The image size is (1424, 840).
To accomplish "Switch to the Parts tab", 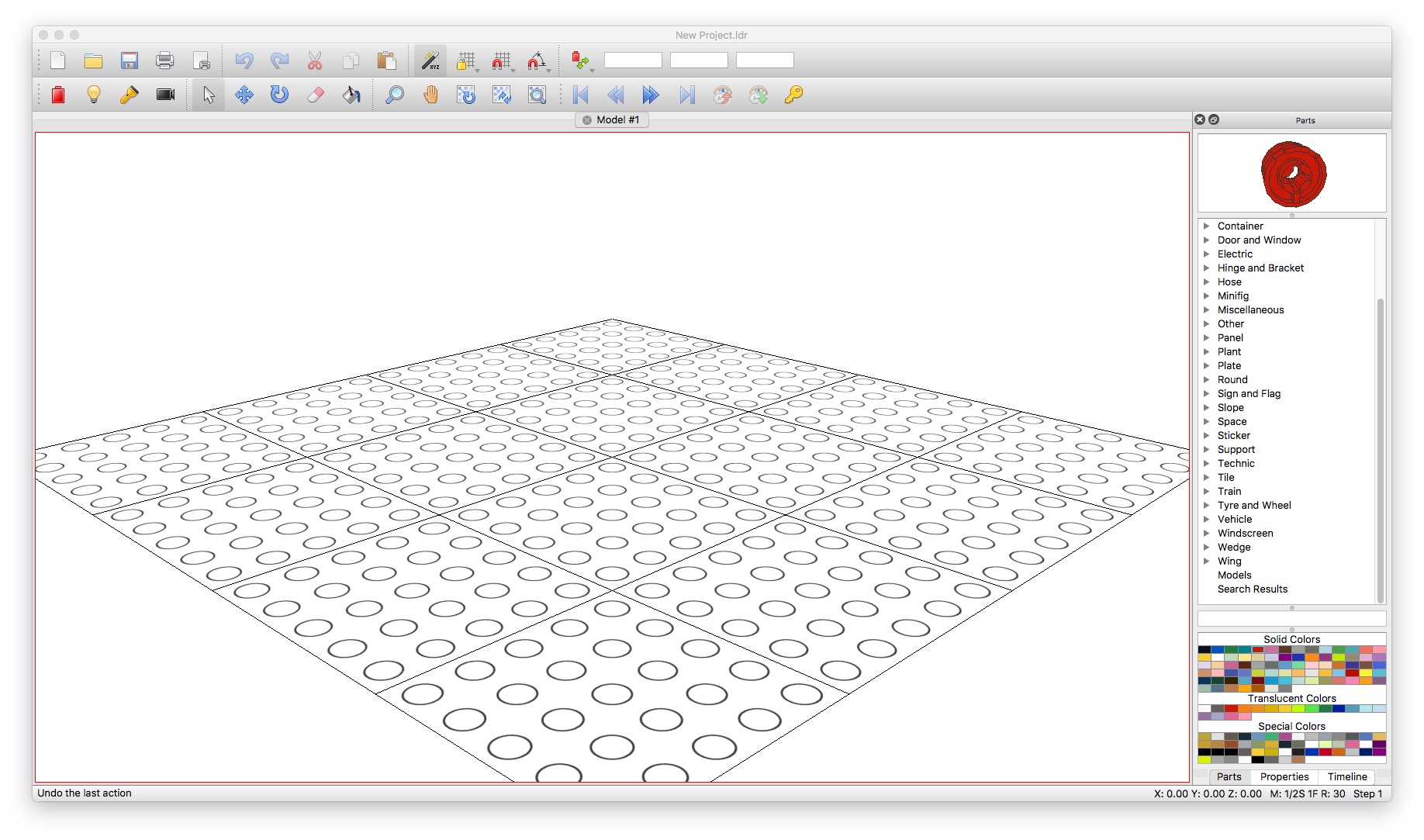I will pyautogui.click(x=1229, y=776).
